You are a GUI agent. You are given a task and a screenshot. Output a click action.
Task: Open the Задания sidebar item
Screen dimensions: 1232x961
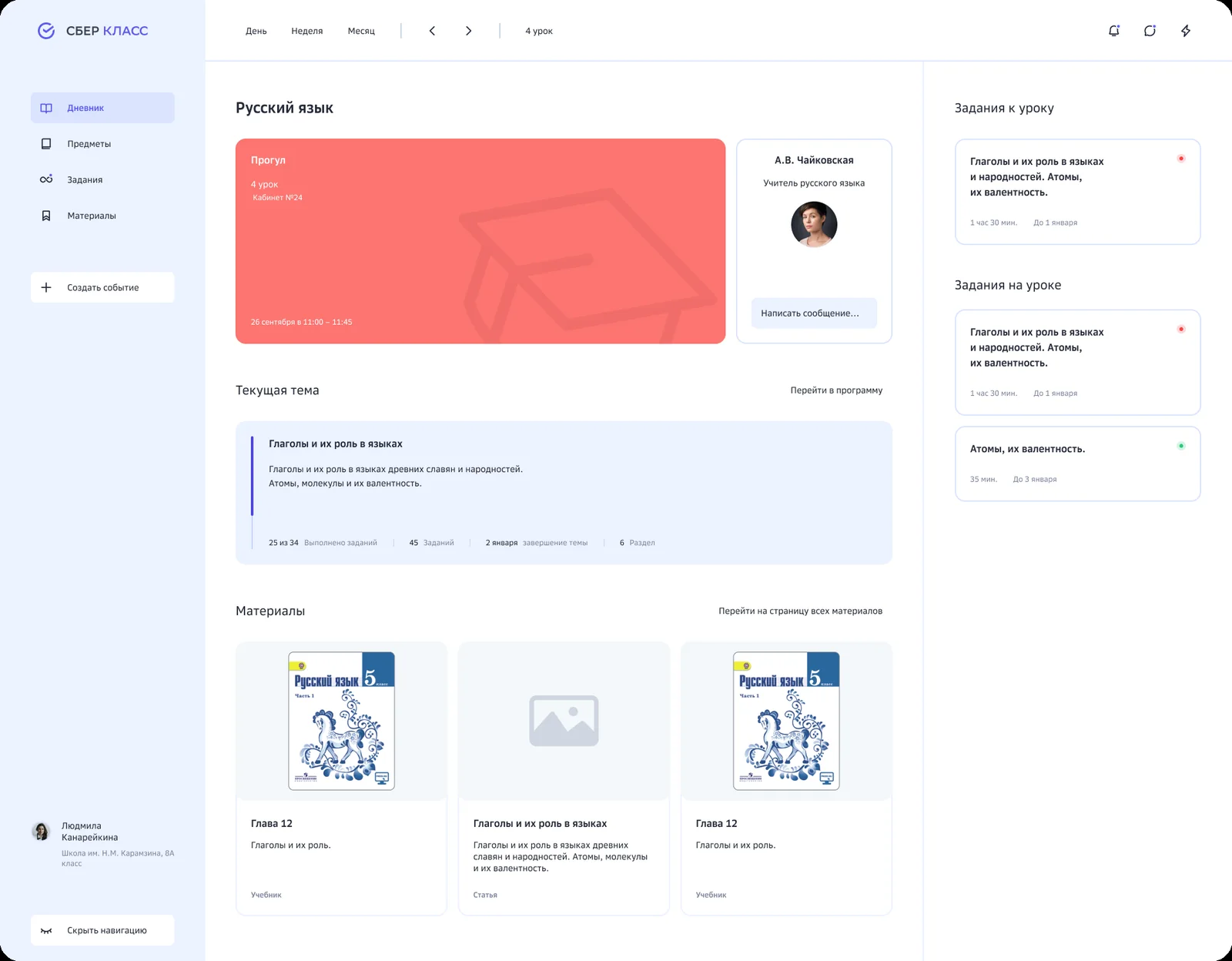102,179
